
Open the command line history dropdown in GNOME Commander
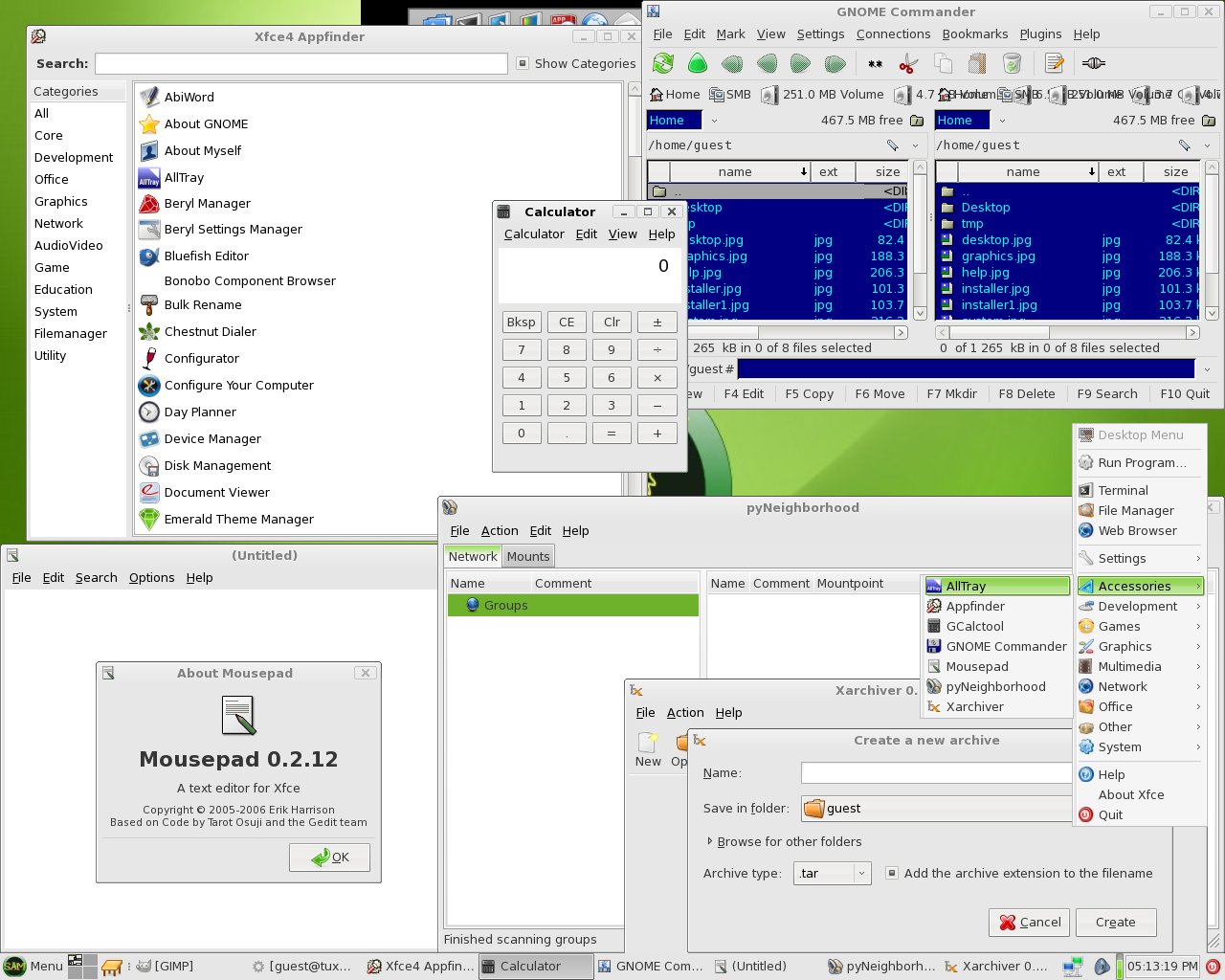click(x=1207, y=369)
